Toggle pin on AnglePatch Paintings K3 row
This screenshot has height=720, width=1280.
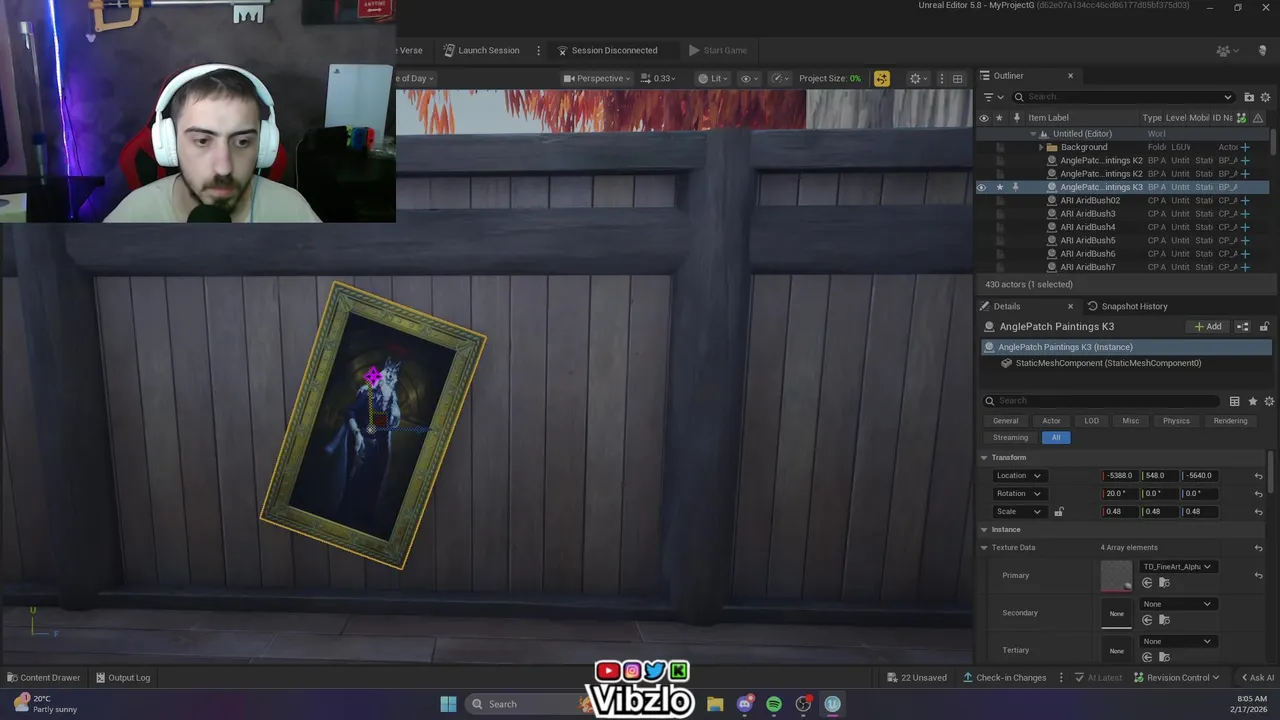(1015, 187)
